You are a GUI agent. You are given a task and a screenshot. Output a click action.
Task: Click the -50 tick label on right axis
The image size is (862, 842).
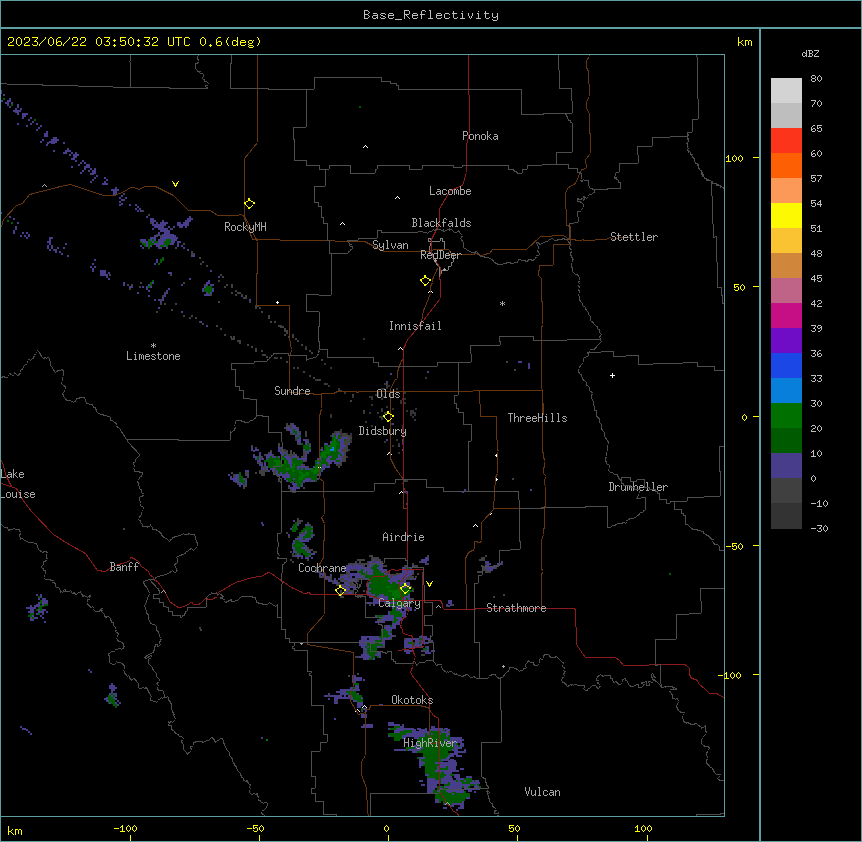[x=734, y=546]
